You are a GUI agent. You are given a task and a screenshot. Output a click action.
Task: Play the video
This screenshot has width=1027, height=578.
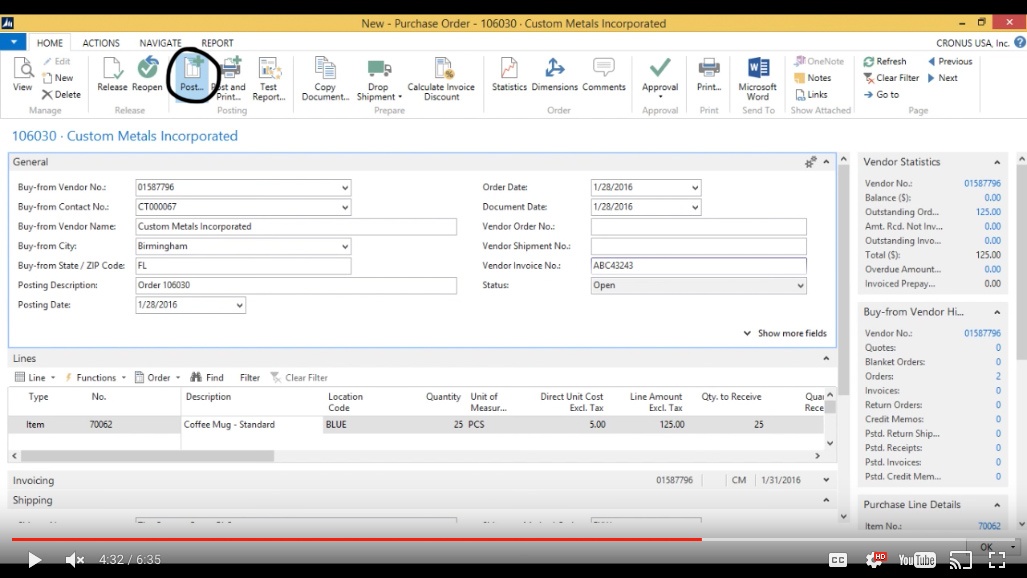click(34, 560)
